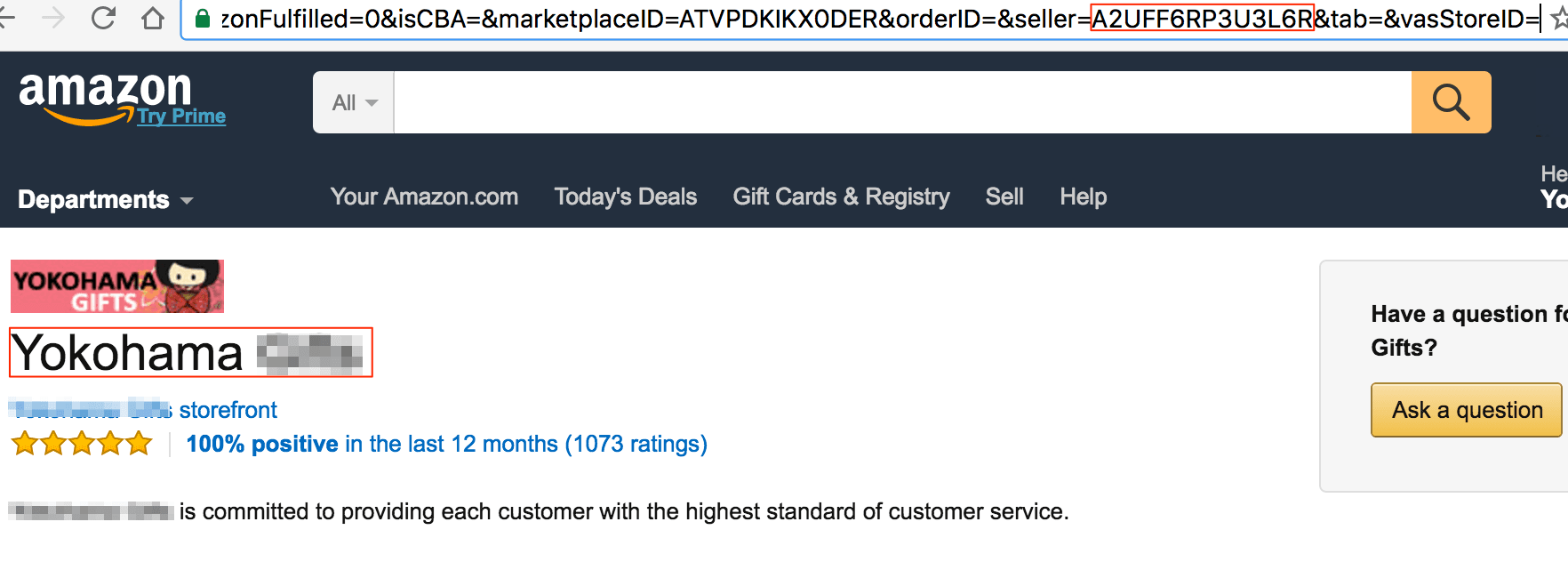
Task: Open the All search category dropdown
Action: (354, 103)
